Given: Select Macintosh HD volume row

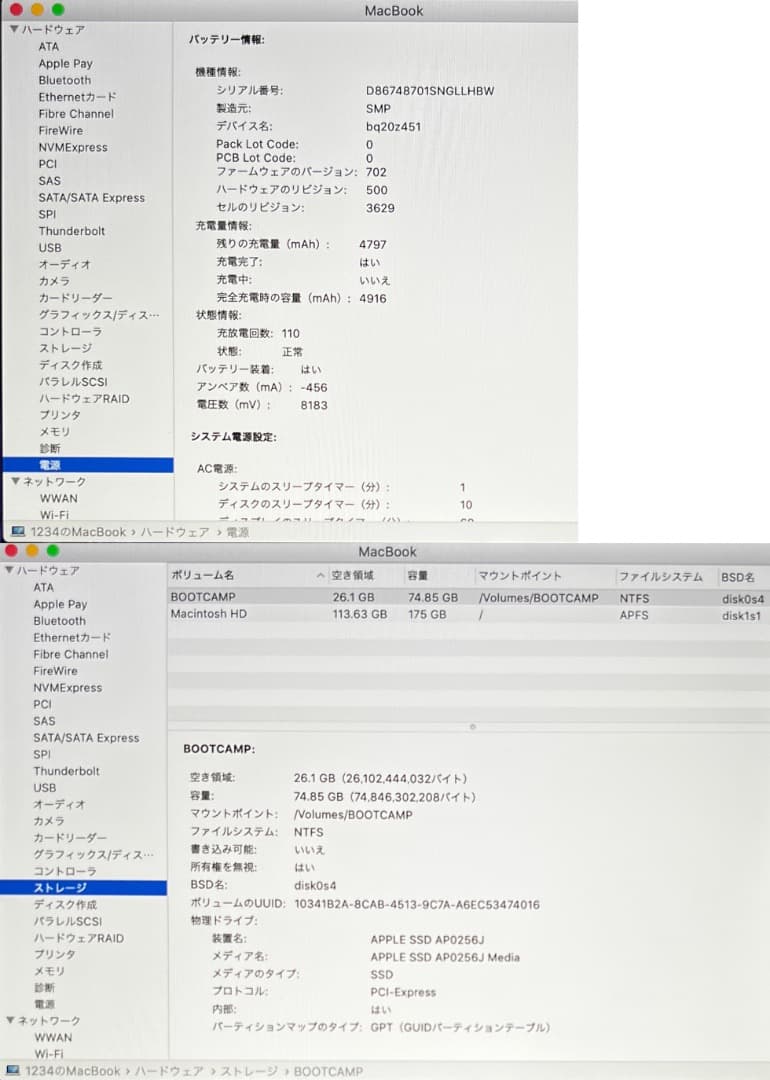Looking at the screenshot, I should pos(468,614).
